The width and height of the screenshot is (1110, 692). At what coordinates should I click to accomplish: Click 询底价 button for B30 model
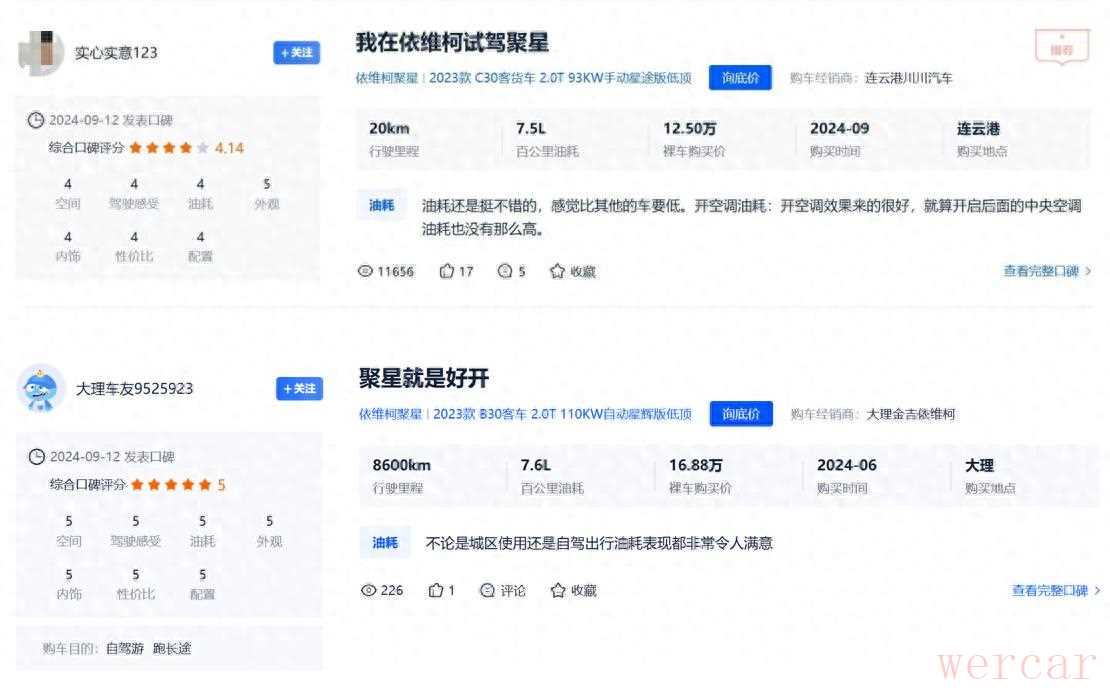[741, 413]
